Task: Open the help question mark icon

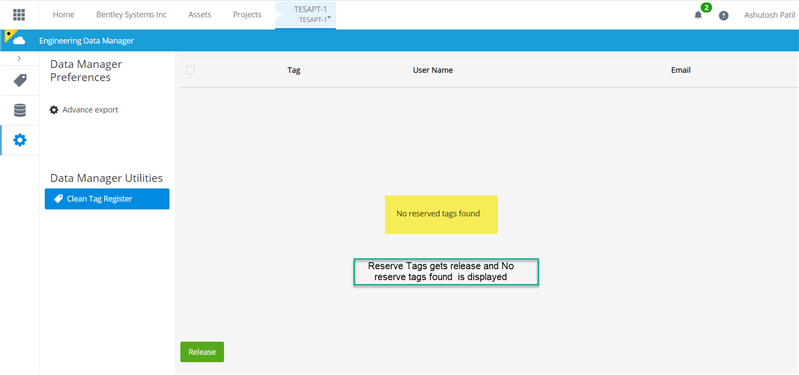Action: pos(723,15)
